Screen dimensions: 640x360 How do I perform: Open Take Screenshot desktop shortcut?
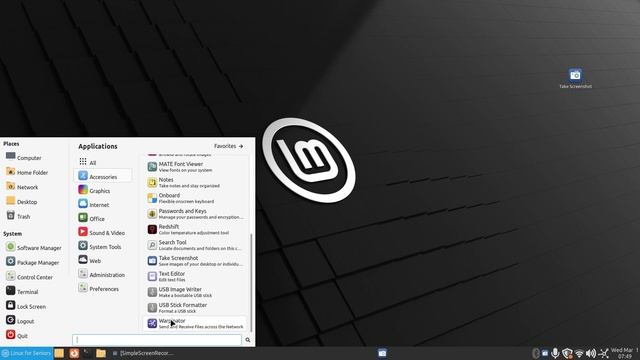pos(575,78)
